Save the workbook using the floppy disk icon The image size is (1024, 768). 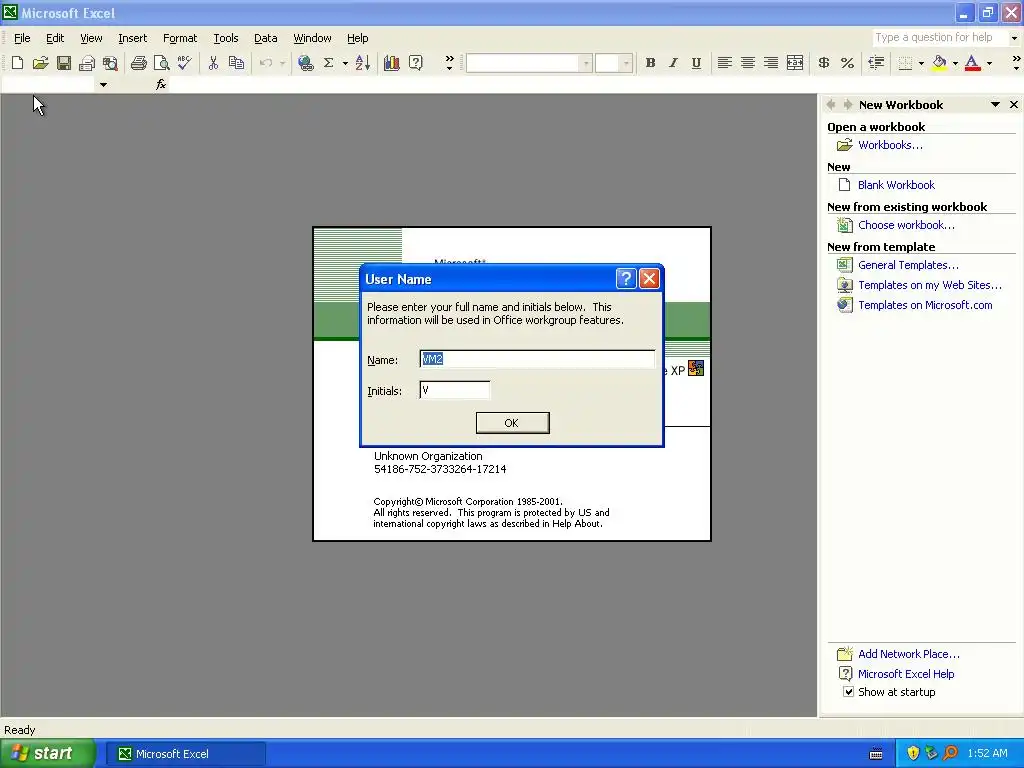point(63,63)
